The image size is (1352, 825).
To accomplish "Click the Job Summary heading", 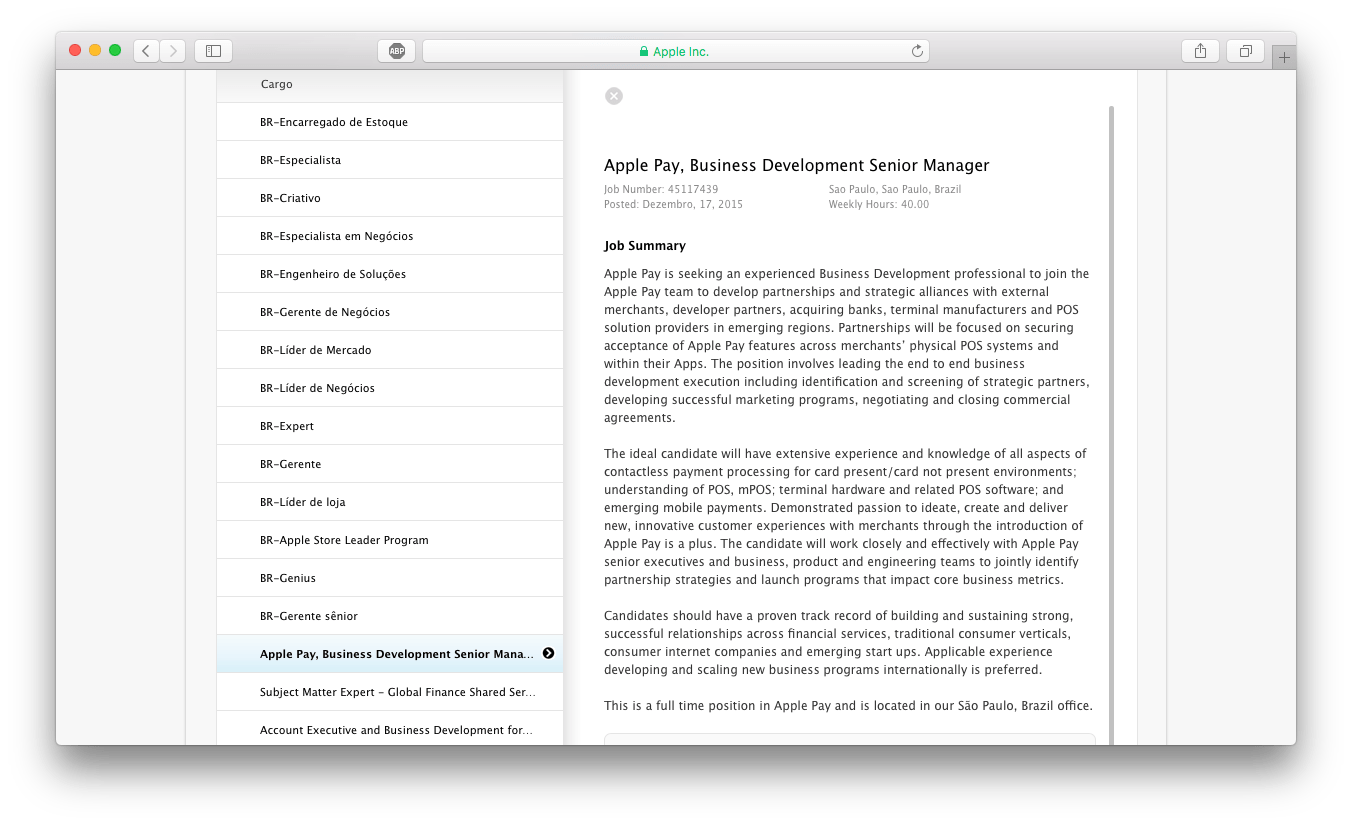I will point(645,246).
